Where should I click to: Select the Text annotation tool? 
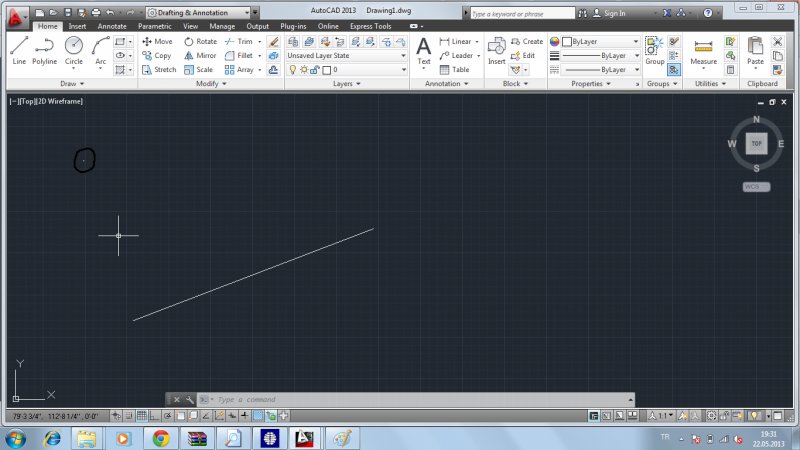coord(423,51)
